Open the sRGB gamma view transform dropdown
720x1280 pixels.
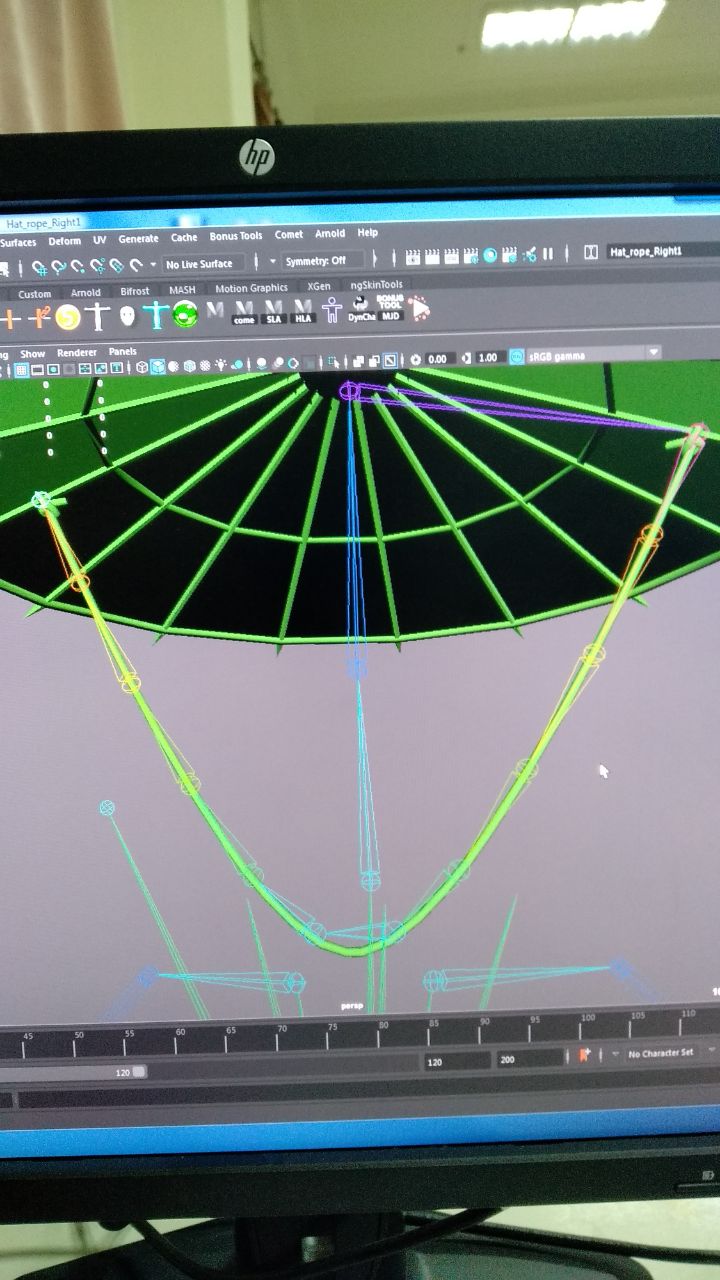click(594, 355)
